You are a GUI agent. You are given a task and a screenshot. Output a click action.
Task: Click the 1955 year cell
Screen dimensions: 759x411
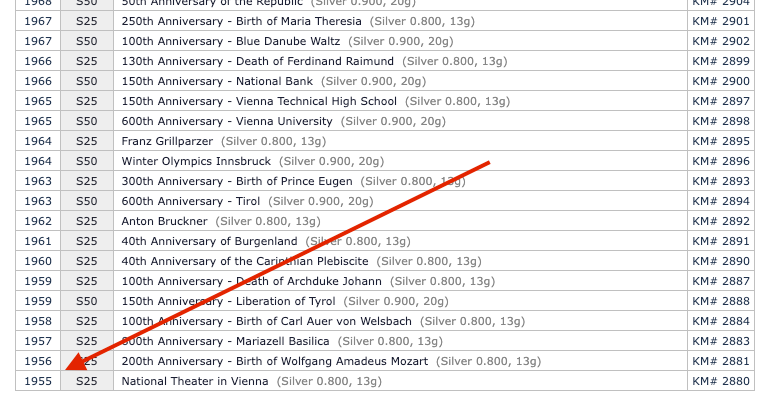pyautogui.click(x=38, y=381)
